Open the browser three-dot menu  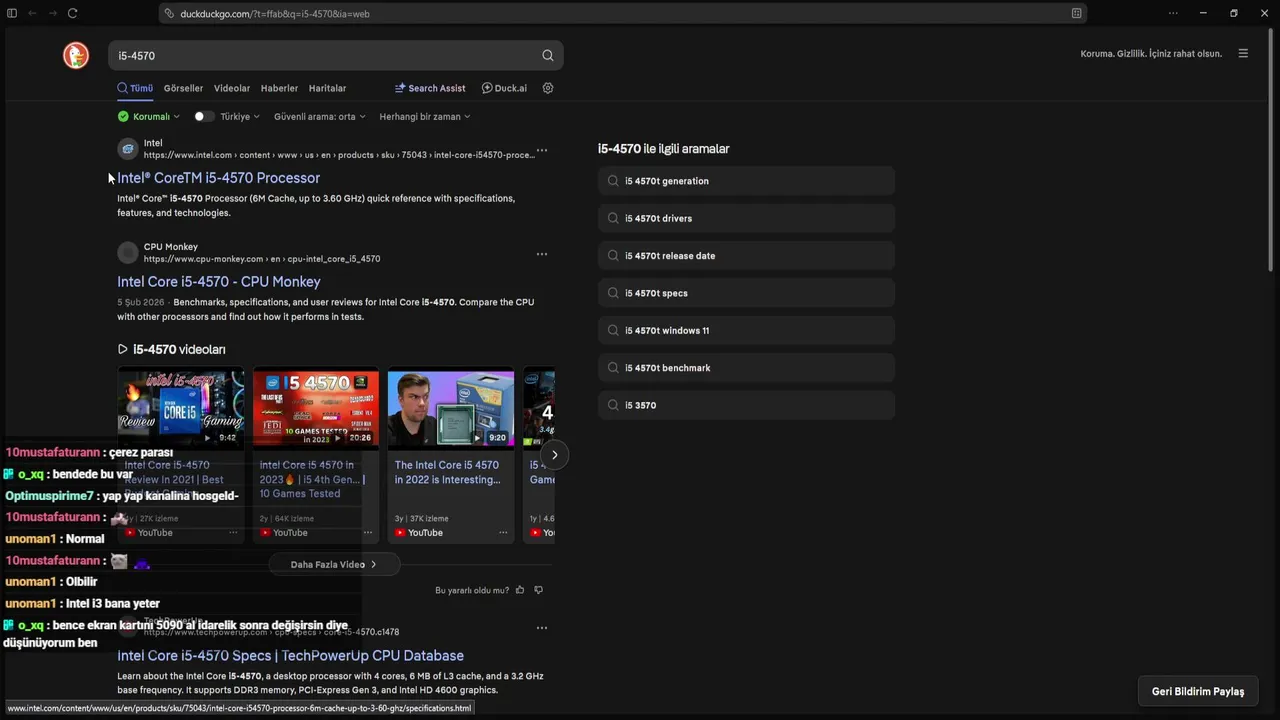tap(1173, 13)
